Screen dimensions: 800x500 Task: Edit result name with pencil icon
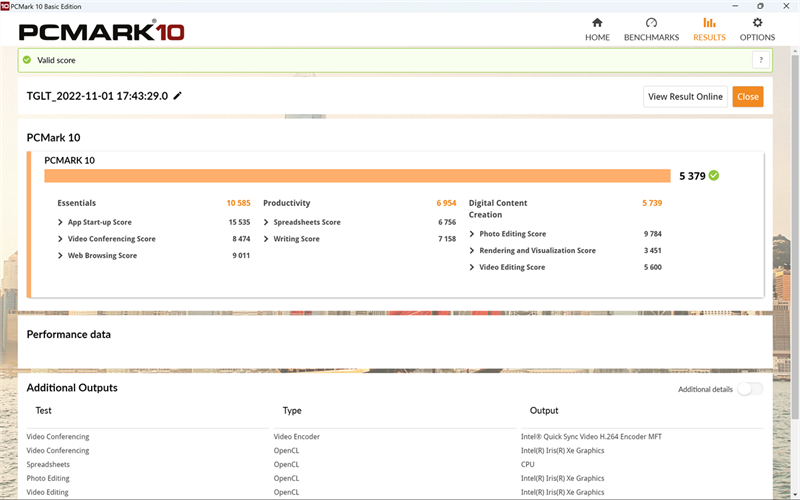tap(178, 96)
